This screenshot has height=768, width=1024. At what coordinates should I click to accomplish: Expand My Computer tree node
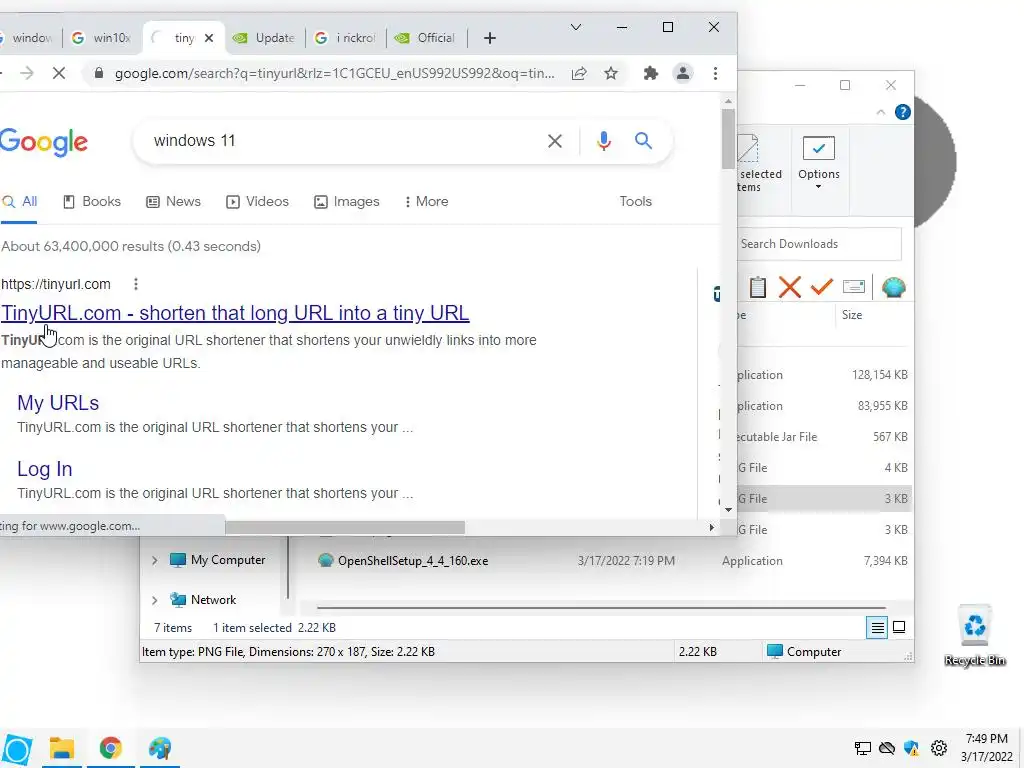click(x=155, y=560)
